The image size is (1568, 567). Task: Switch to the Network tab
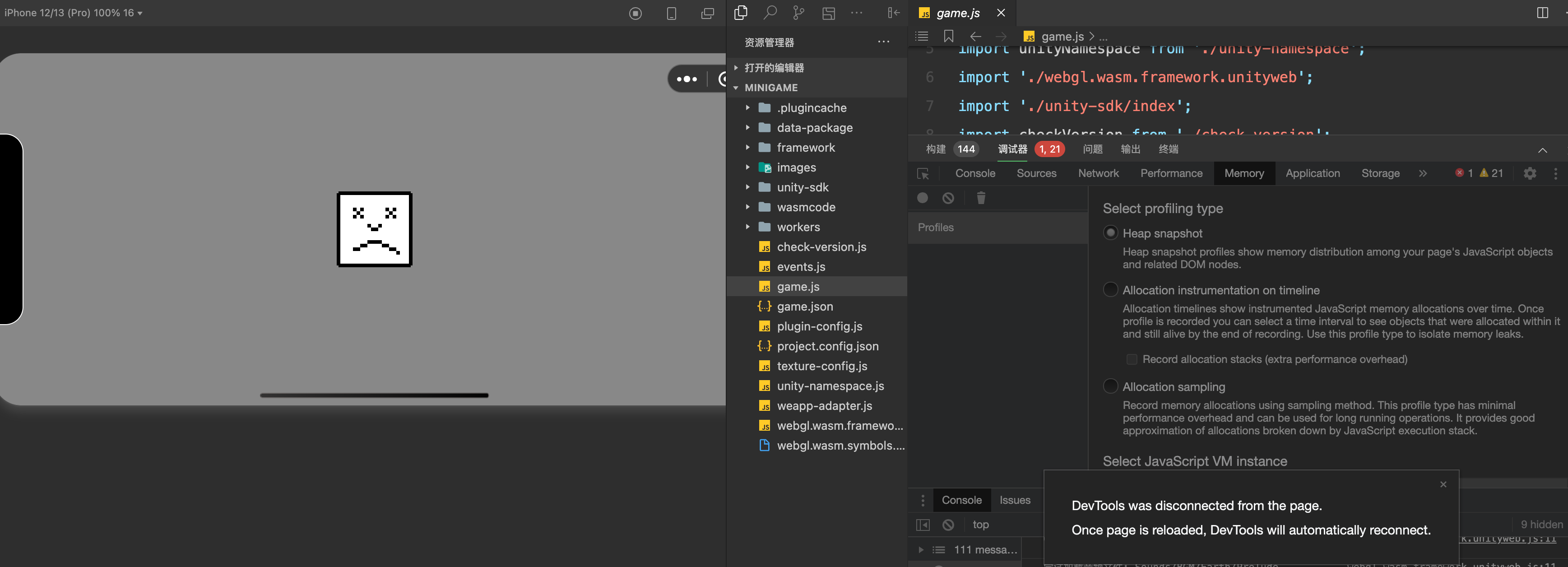pyautogui.click(x=1098, y=173)
